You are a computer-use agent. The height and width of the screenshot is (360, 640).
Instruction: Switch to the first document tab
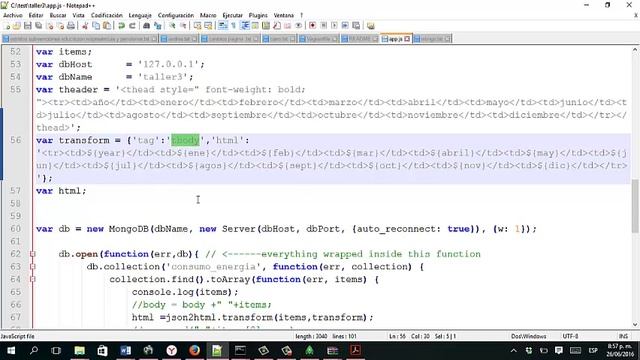(x=80, y=39)
